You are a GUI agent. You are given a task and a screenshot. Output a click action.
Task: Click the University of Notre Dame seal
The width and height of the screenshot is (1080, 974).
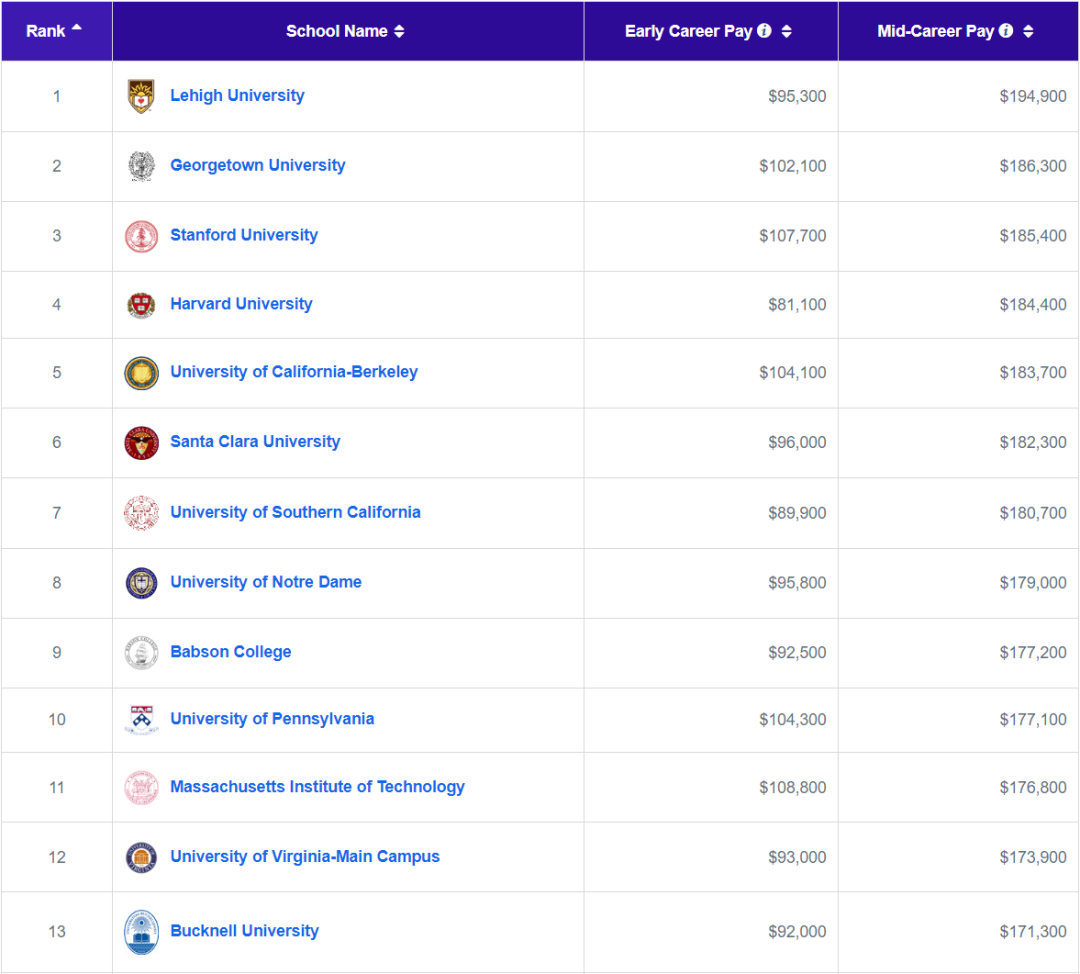(x=141, y=583)
